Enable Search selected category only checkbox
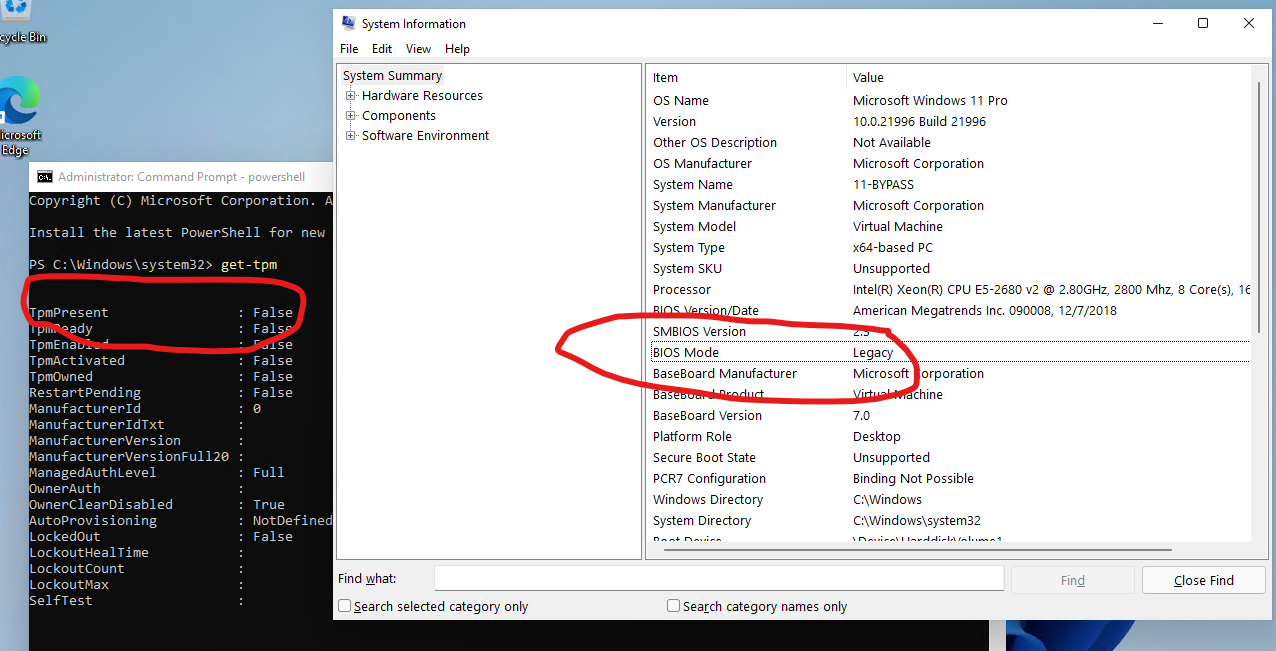This screenshot has height=651, width=1276. click(x=345, y=606)
